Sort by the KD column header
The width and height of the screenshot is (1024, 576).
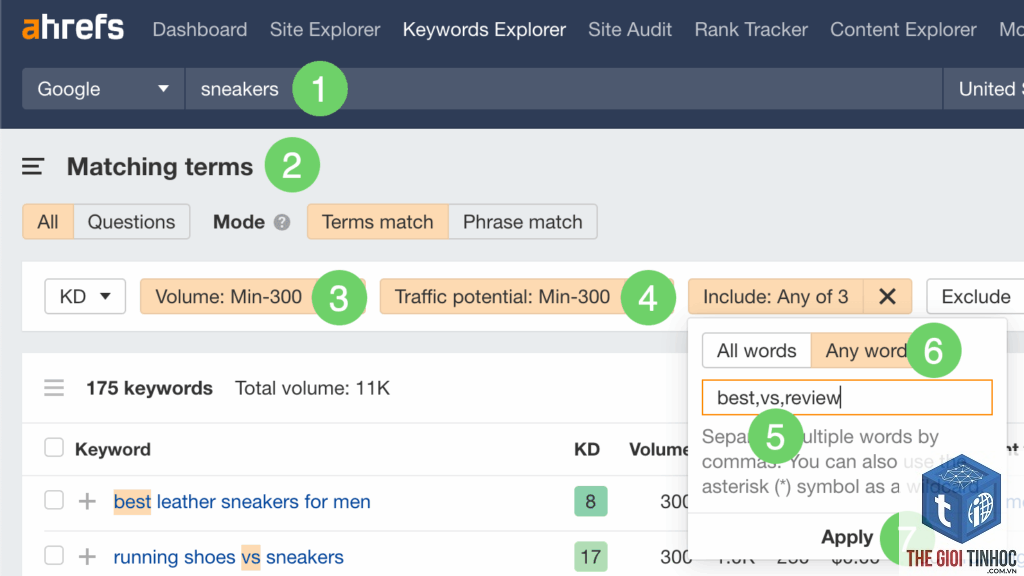tap(586, 449)
